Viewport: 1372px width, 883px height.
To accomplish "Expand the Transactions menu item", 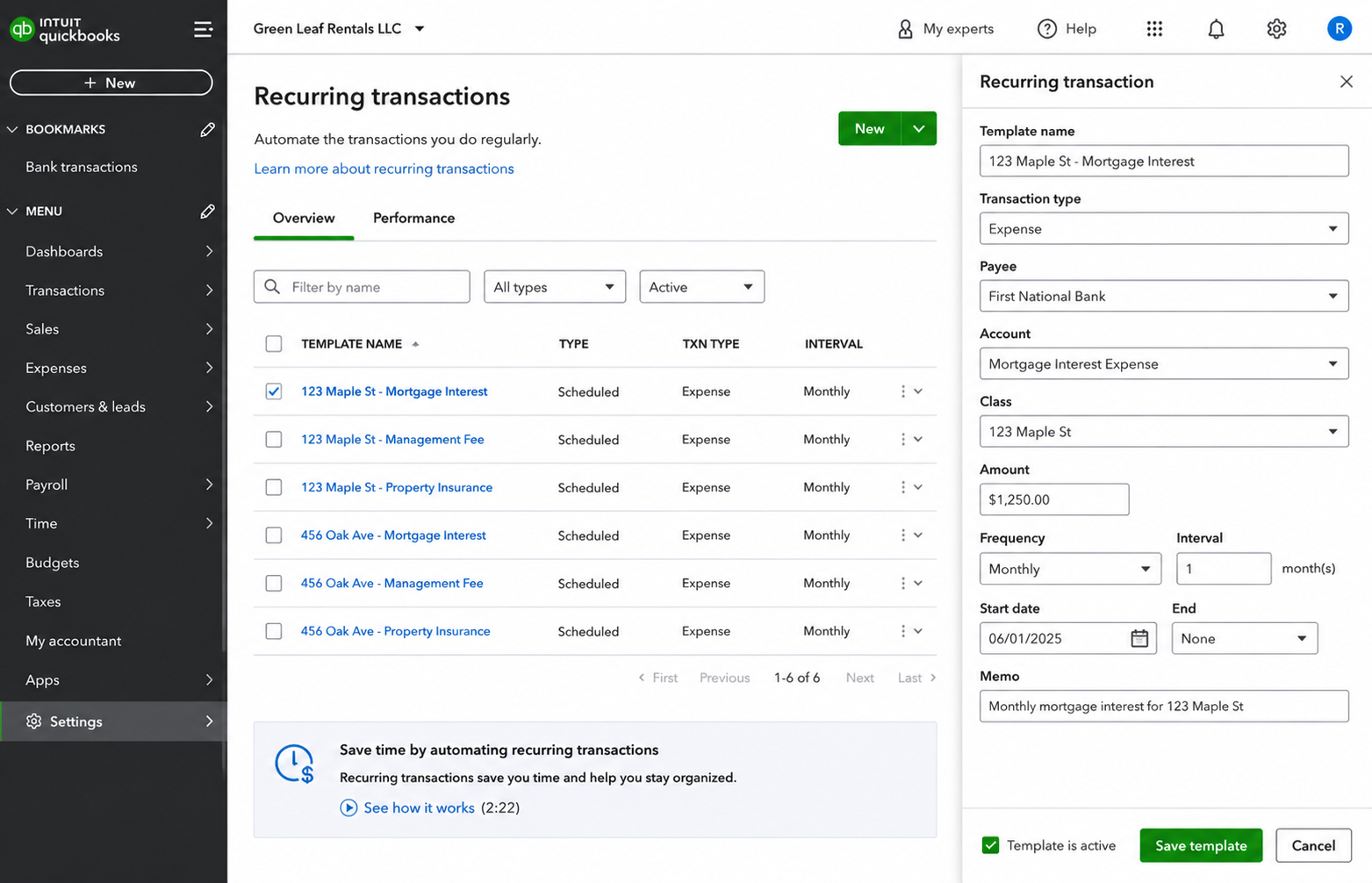I will coord(113,291).
